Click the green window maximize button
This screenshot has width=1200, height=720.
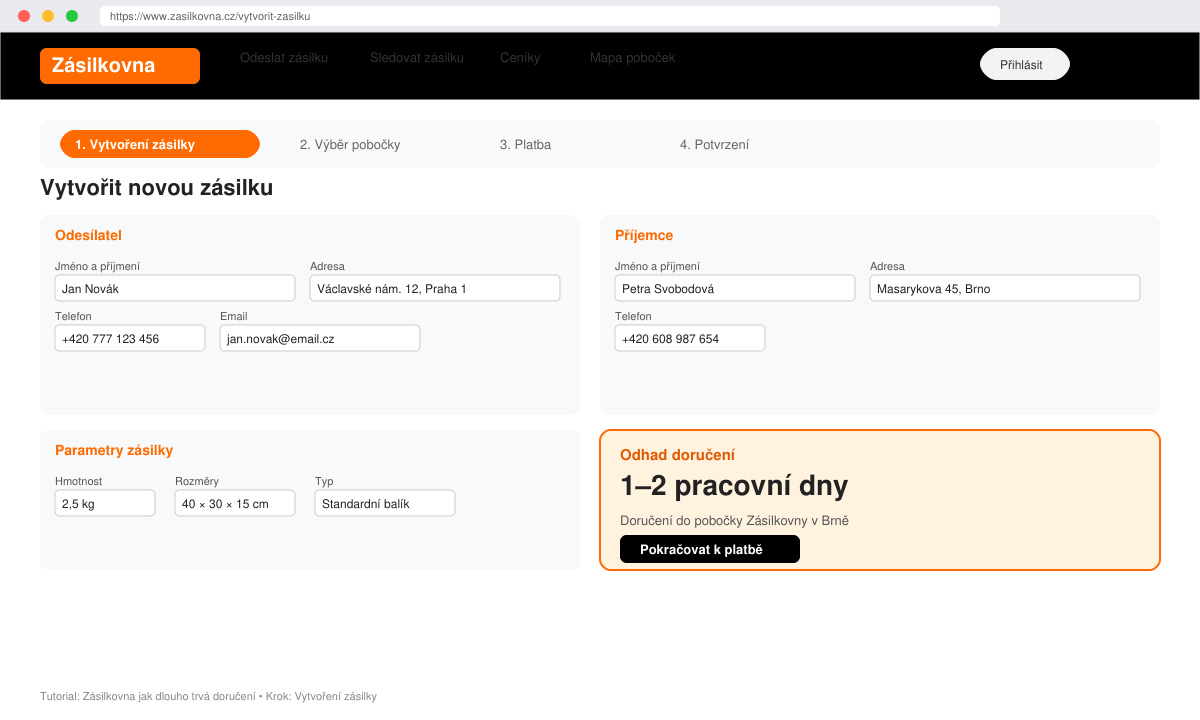72,16
